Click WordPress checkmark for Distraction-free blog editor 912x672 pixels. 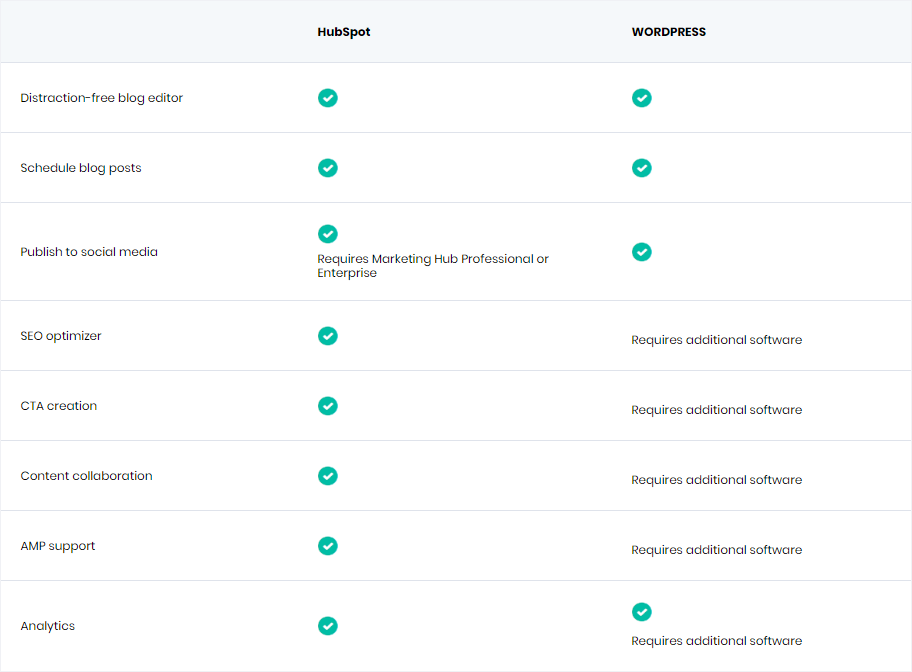point(642,98)
